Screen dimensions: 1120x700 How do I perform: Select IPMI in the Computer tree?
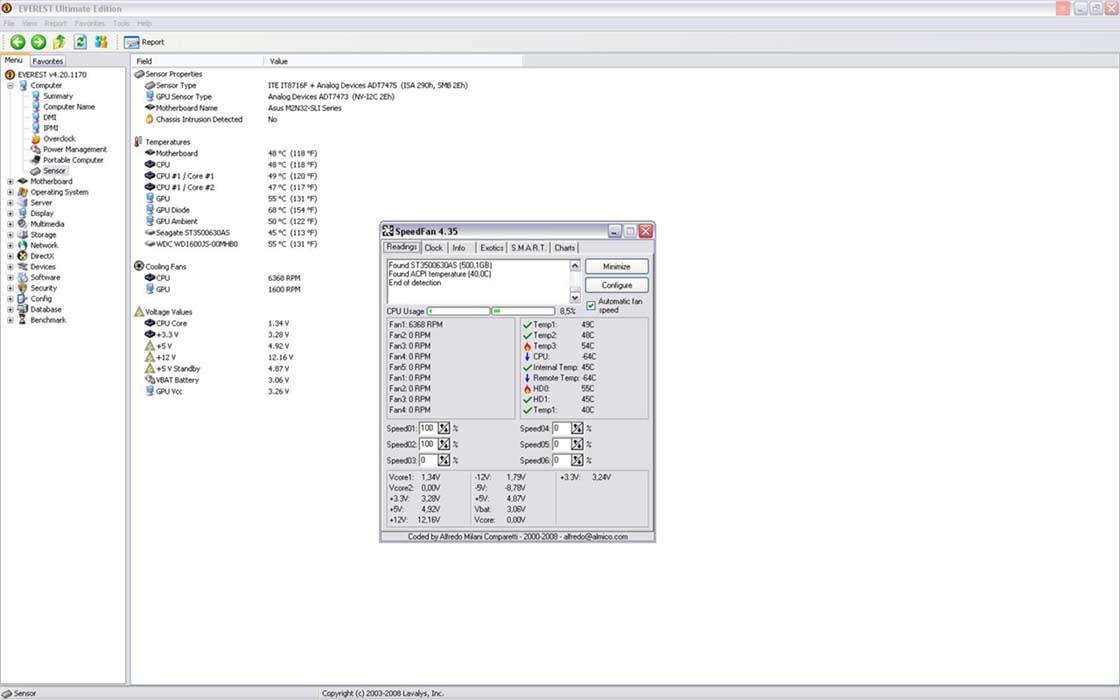tap(51, 128)
